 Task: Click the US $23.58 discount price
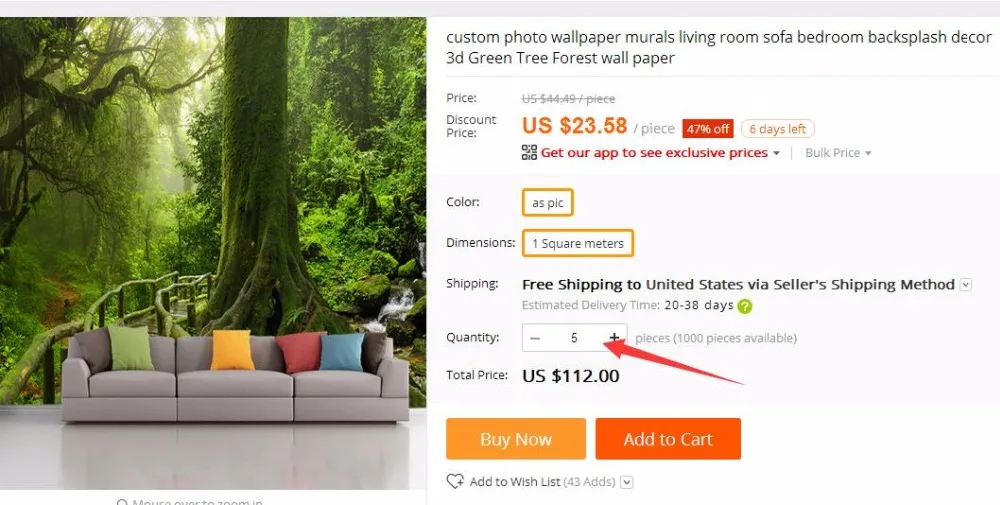click(574, 126)
